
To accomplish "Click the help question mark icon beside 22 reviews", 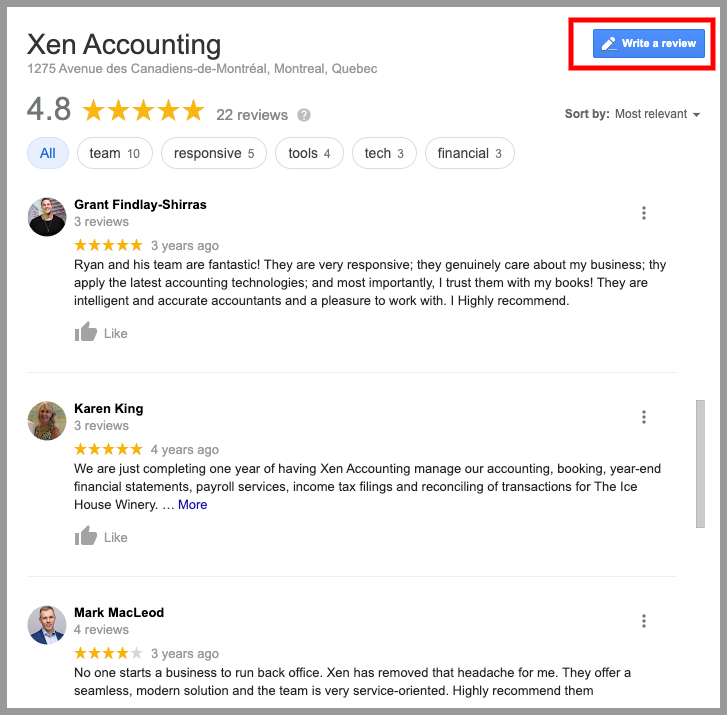I will pos(304,115).
